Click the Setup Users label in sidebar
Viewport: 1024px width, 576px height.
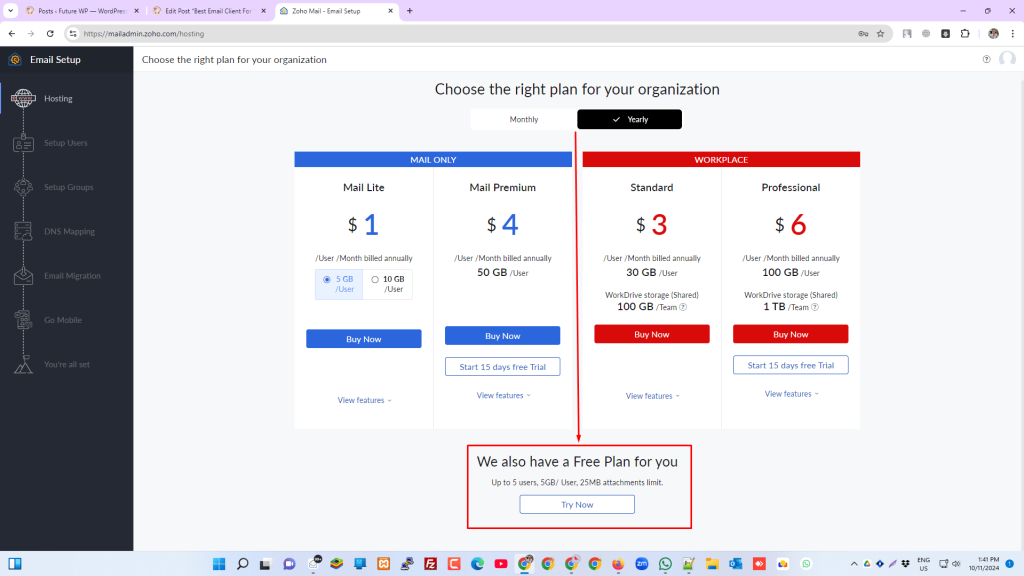65,143
